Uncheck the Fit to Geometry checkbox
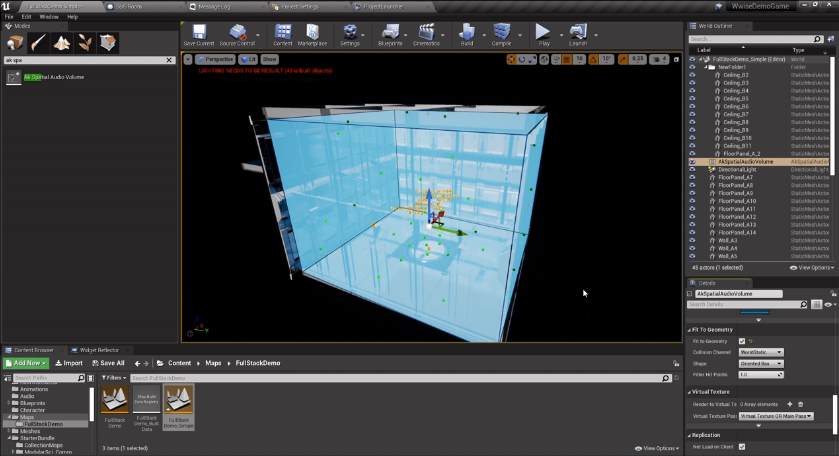The width and height of the screenshot is (839, 456). [x=741, y=341]
